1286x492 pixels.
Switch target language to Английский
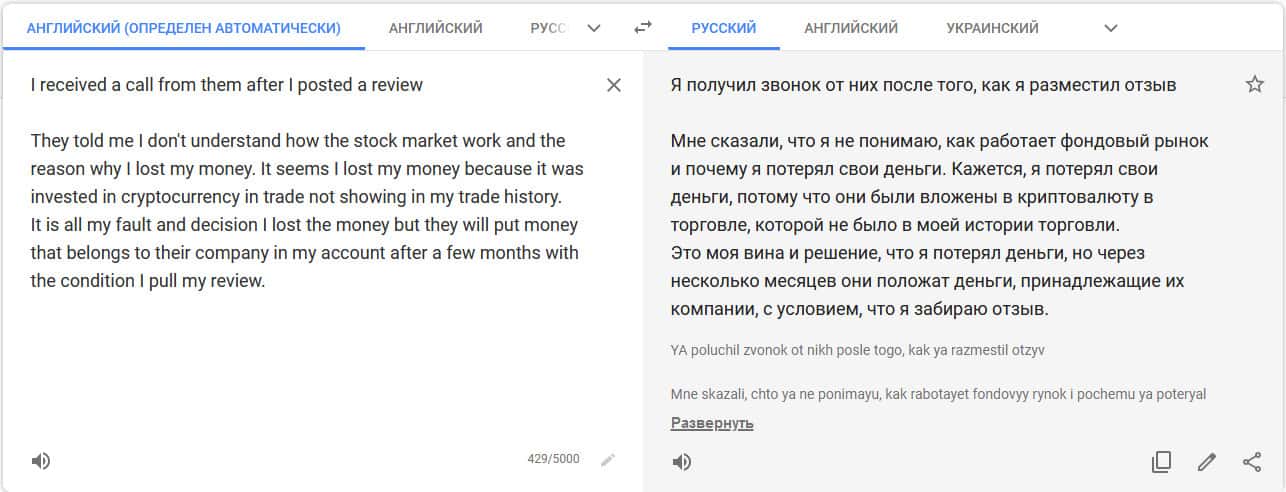pyautogui.click(x=850, y=28)
